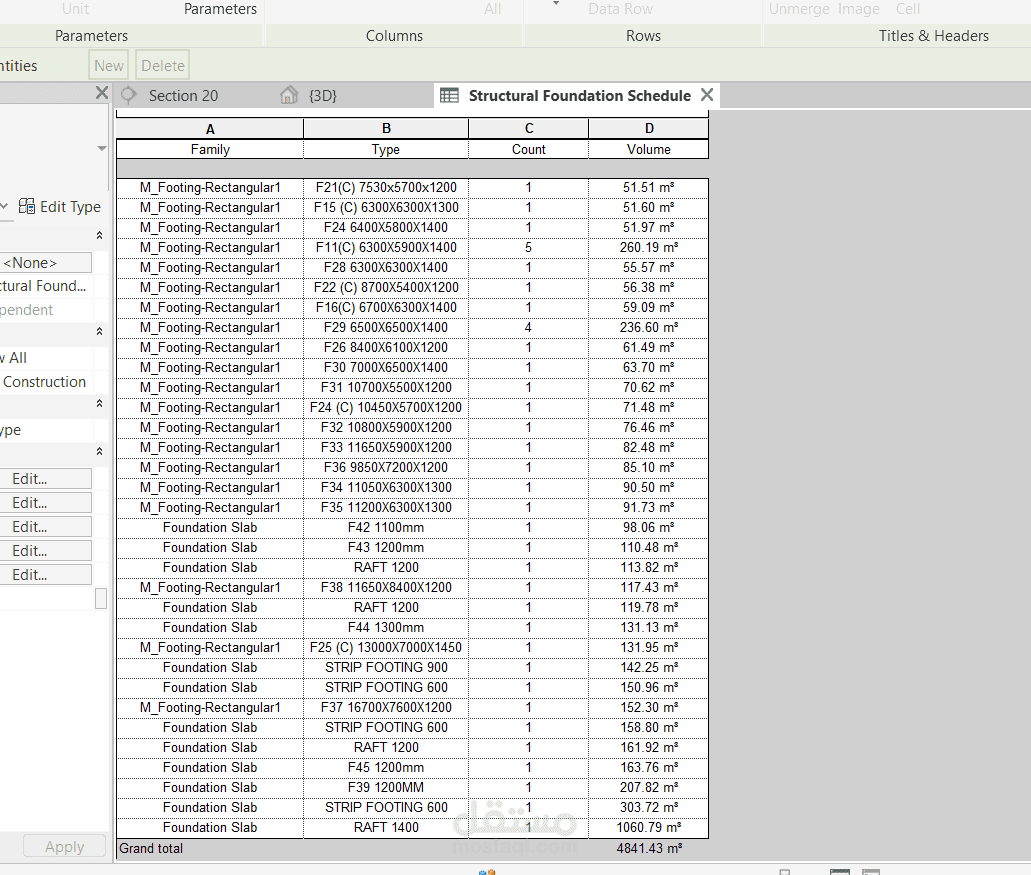Select cell F15 (C) 6300X6300X1300
The width and height of the screenshot is (1031, 875).
pyautogui.click(x=386, y=208)
